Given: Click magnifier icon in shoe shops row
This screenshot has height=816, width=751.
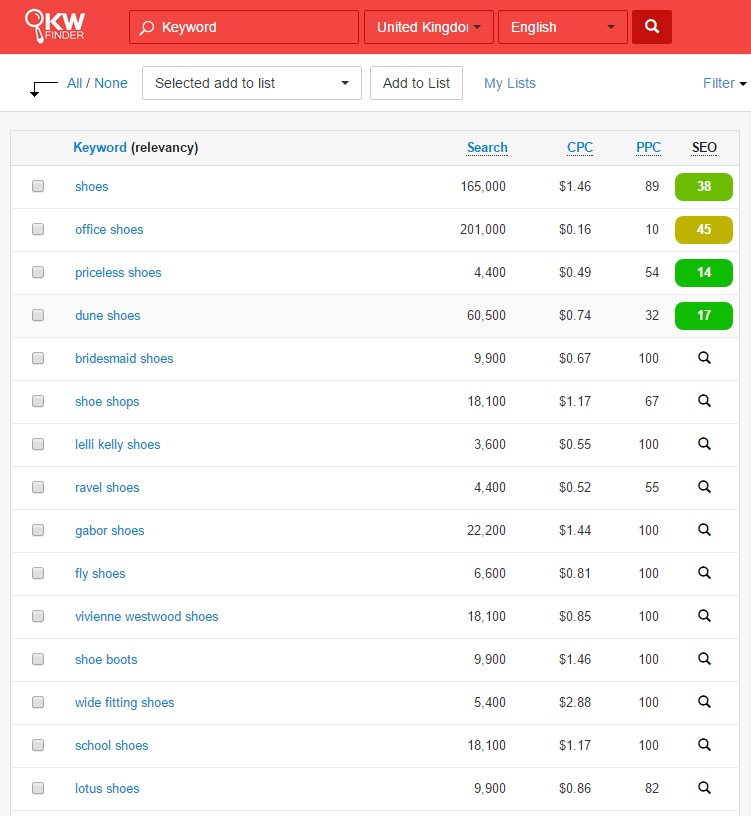Looking at the screenshot, I should click(704, 401).
